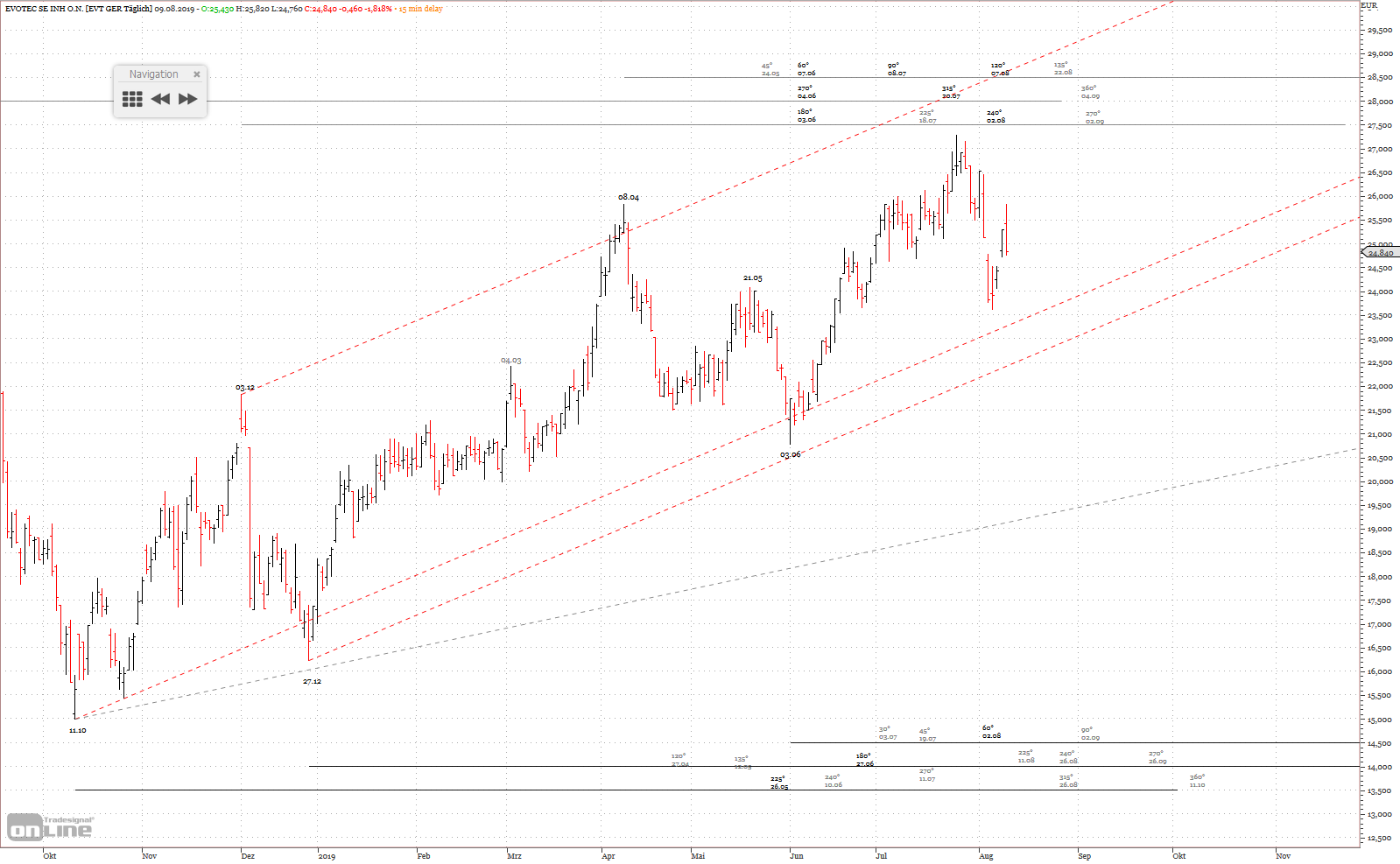This screenshot has width=1400, height=864.
Task: Click the '04.03' high label on the chart
Action: [x=511, y=361]
